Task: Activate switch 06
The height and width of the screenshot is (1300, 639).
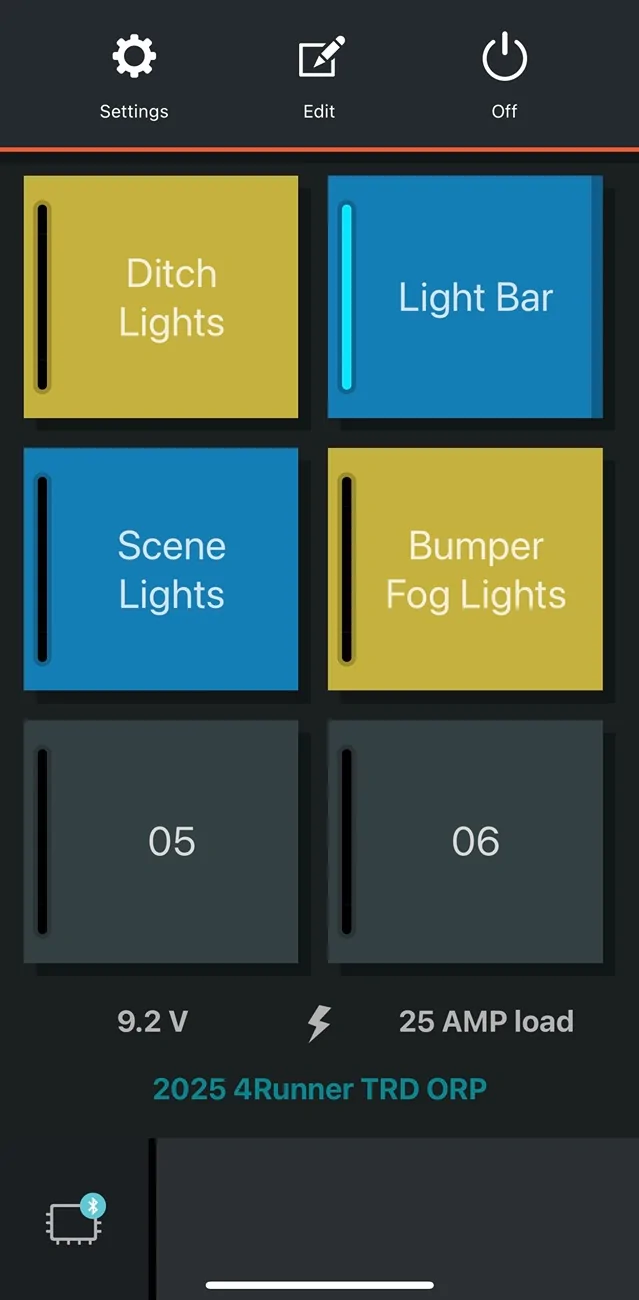Action: 465,841
